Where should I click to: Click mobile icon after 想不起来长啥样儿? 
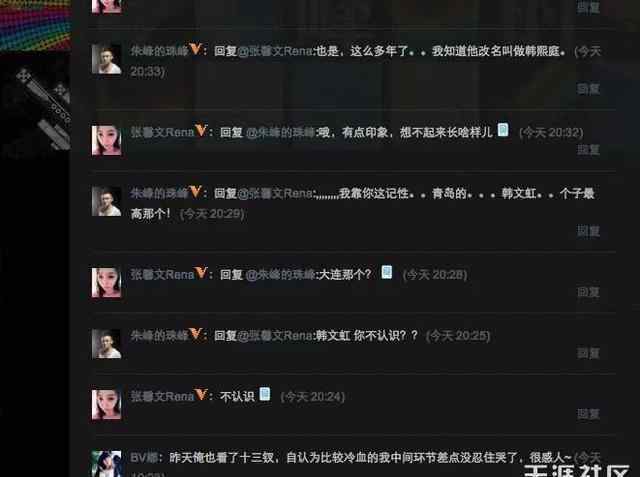pos(503,130)
